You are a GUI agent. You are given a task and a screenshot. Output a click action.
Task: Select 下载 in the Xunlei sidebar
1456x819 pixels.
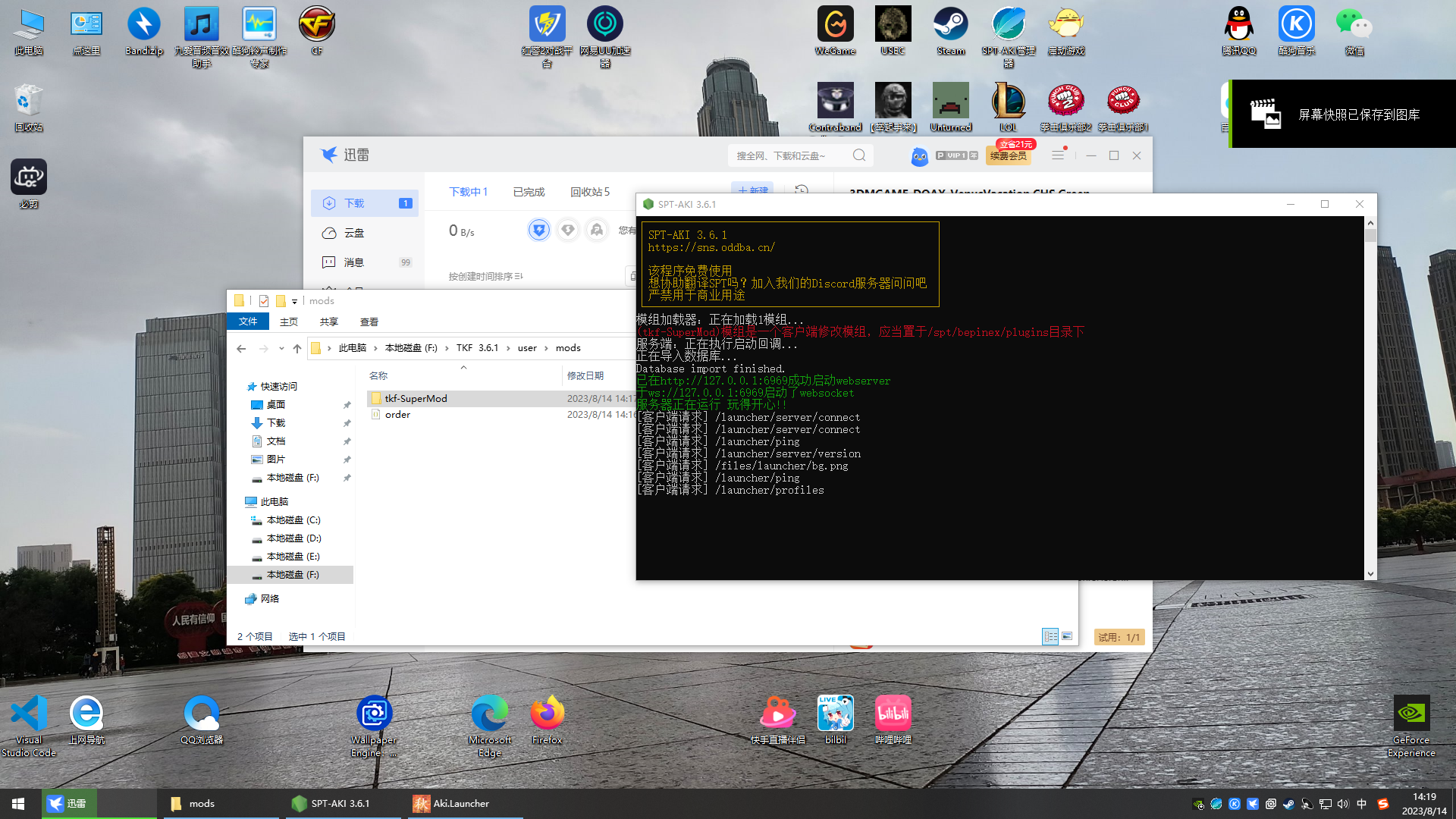pos(364,203)
